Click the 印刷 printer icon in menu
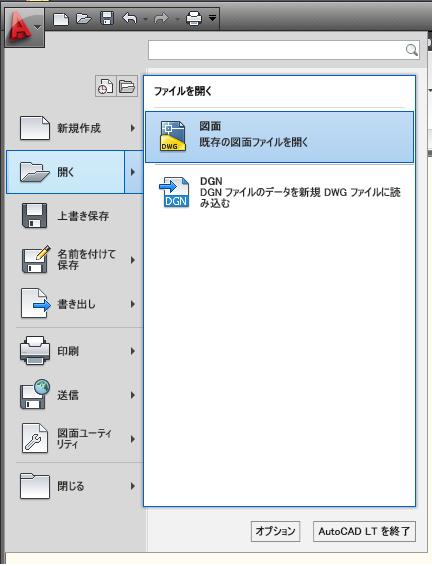432x566 pixels. (x=35, y=351)
